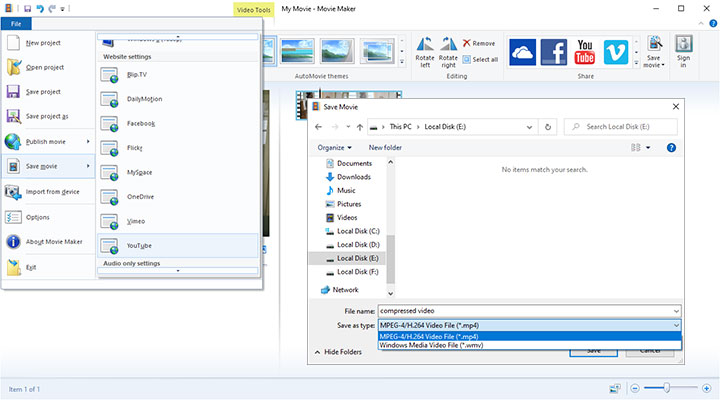This screenshot has height=400, width=720.
Task: Click Select all in Editing group
Action: point(480,59)
